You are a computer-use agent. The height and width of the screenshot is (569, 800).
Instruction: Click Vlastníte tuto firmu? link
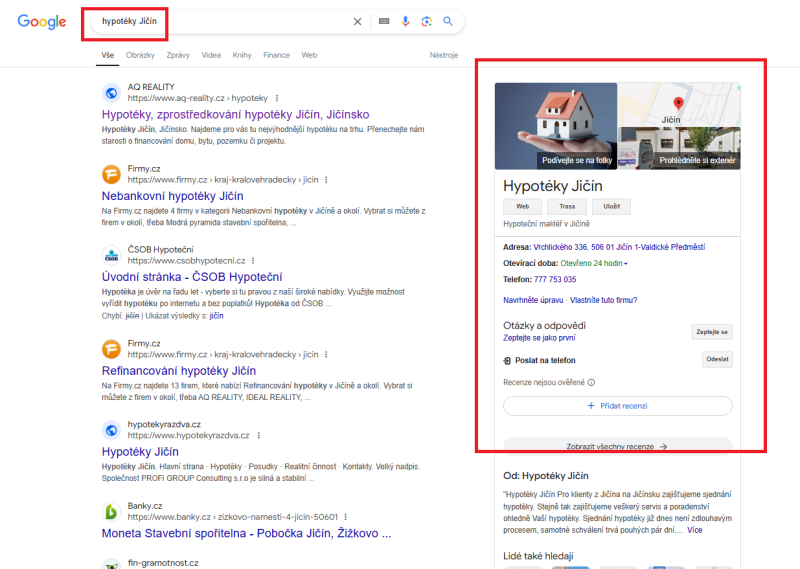click(604, 300)
